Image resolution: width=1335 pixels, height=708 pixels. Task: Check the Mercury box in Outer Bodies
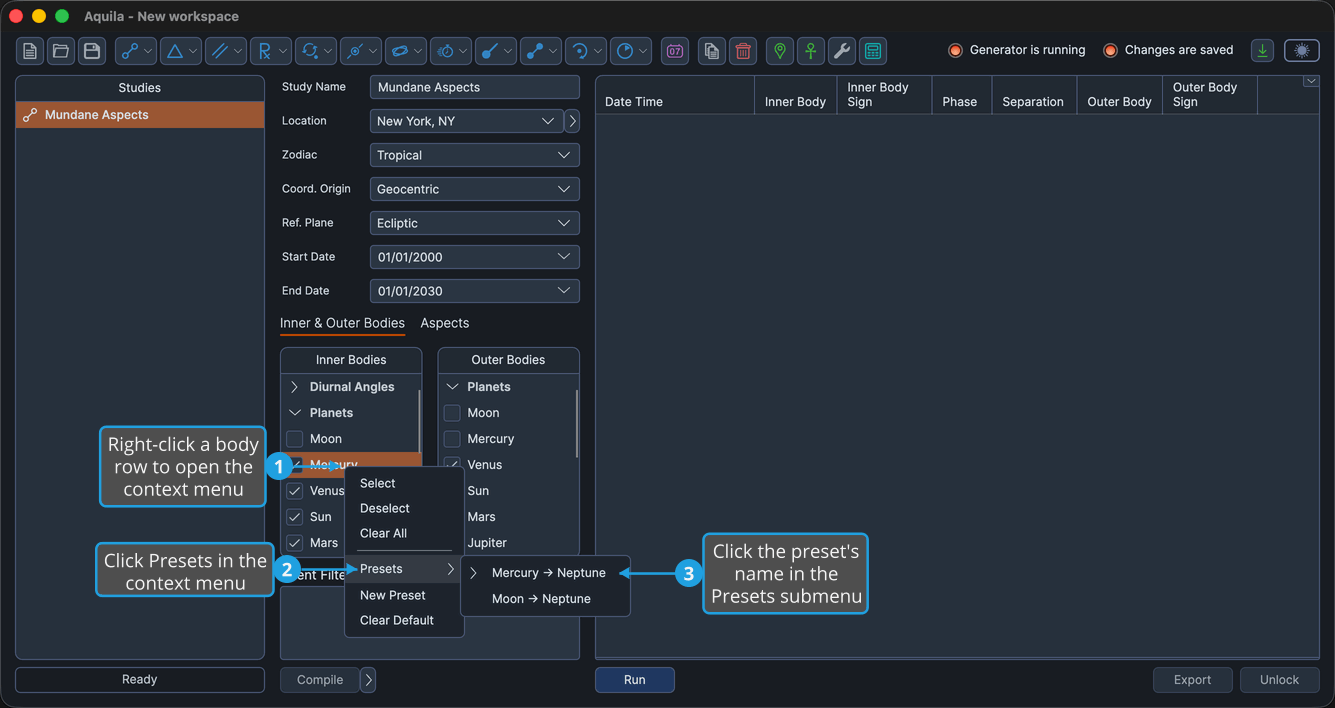(x=452, y=439)
